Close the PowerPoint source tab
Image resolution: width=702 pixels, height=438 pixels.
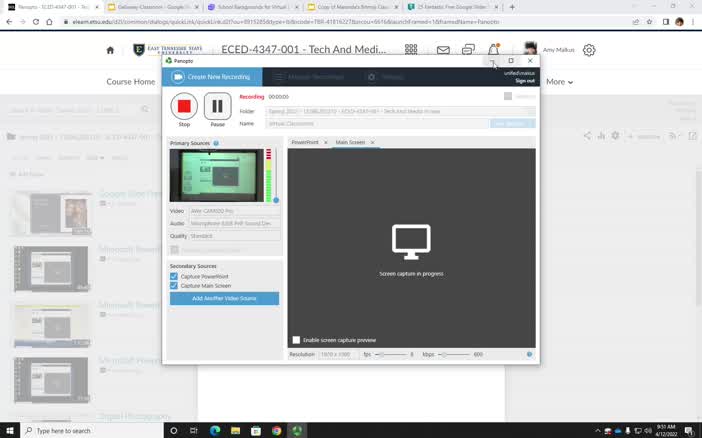(x=326, y=142)
